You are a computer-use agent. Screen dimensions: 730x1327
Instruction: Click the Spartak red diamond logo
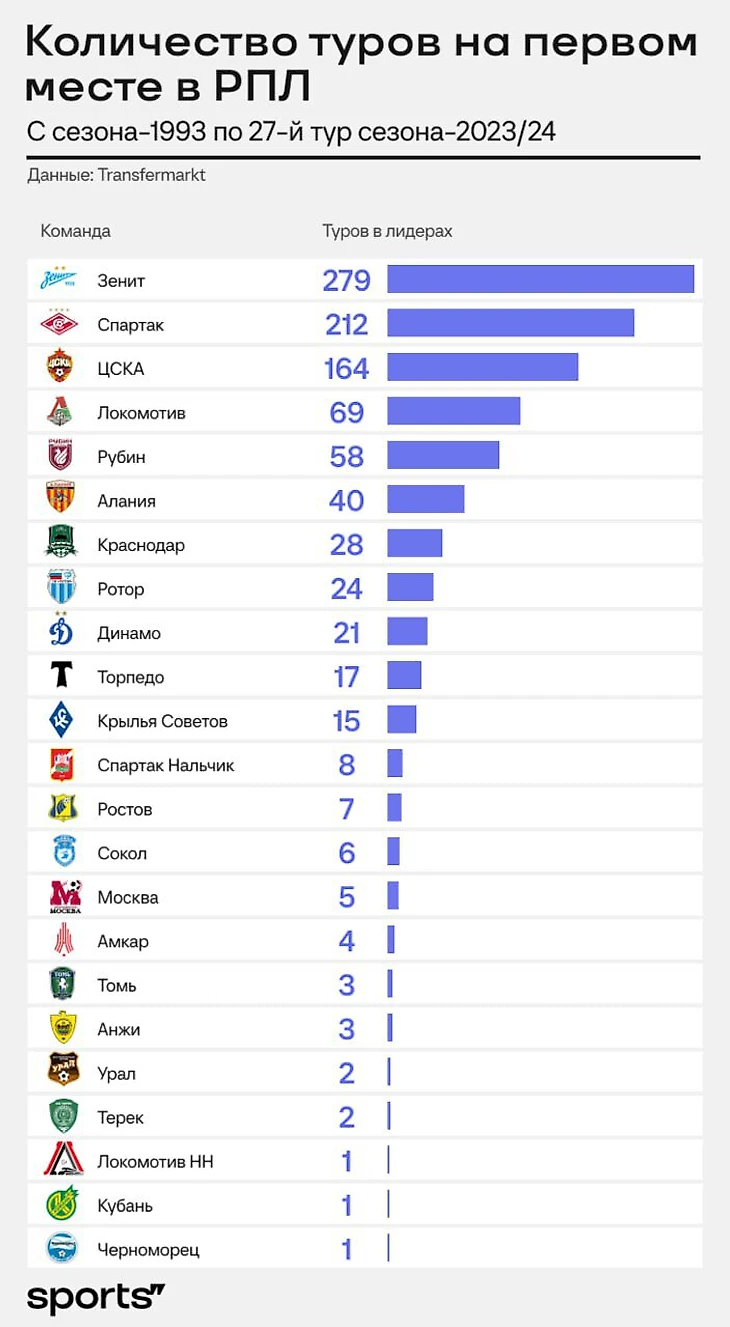pyautogui.click(x=60, y=323)
